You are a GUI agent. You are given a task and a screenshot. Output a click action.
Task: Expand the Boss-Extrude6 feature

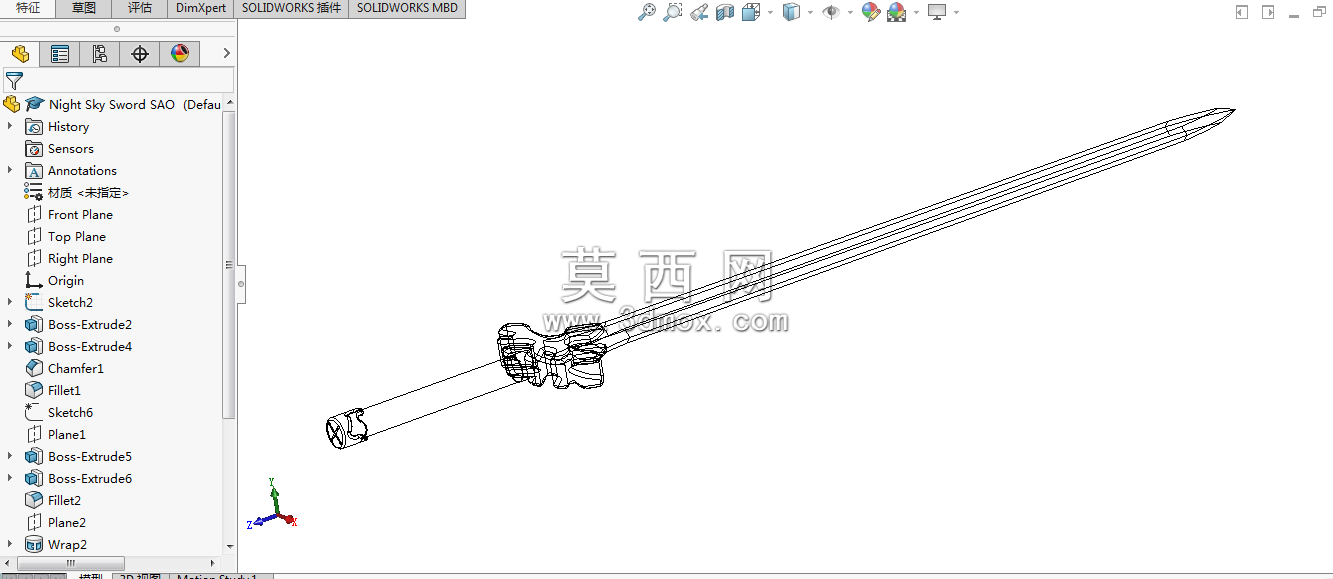(x=10, y=478)
